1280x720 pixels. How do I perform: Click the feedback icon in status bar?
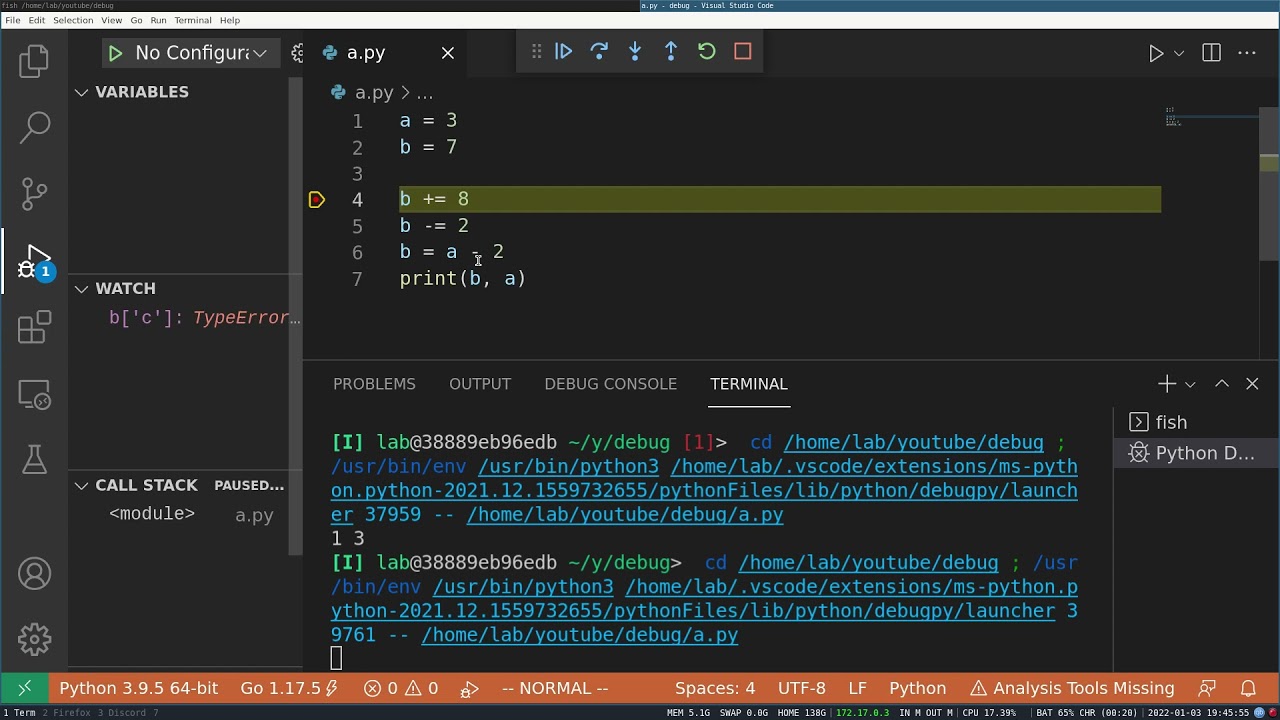pyautogui.click(x=1207, y=688)
